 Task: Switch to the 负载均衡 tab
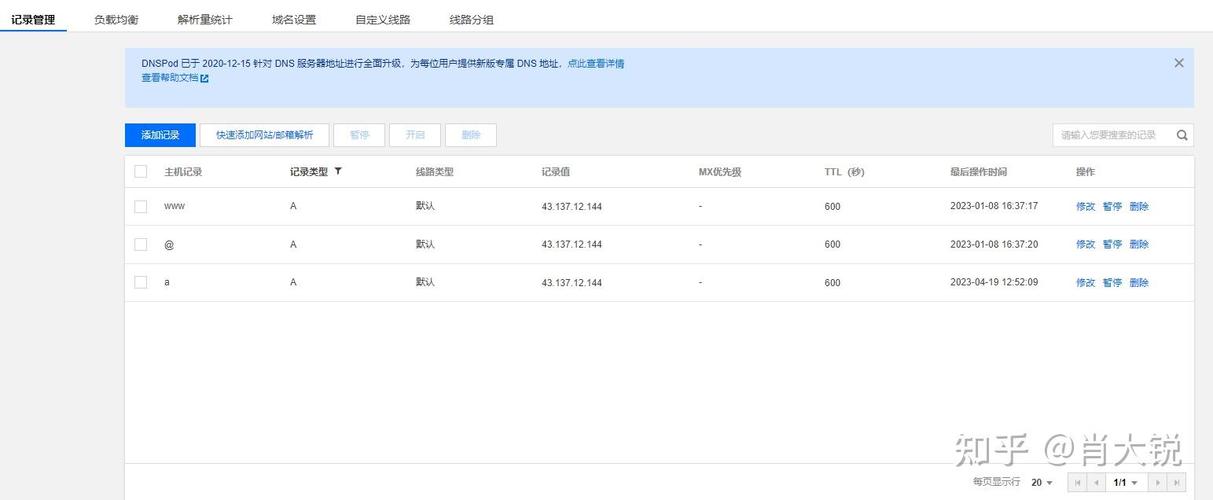coord(116,20)
